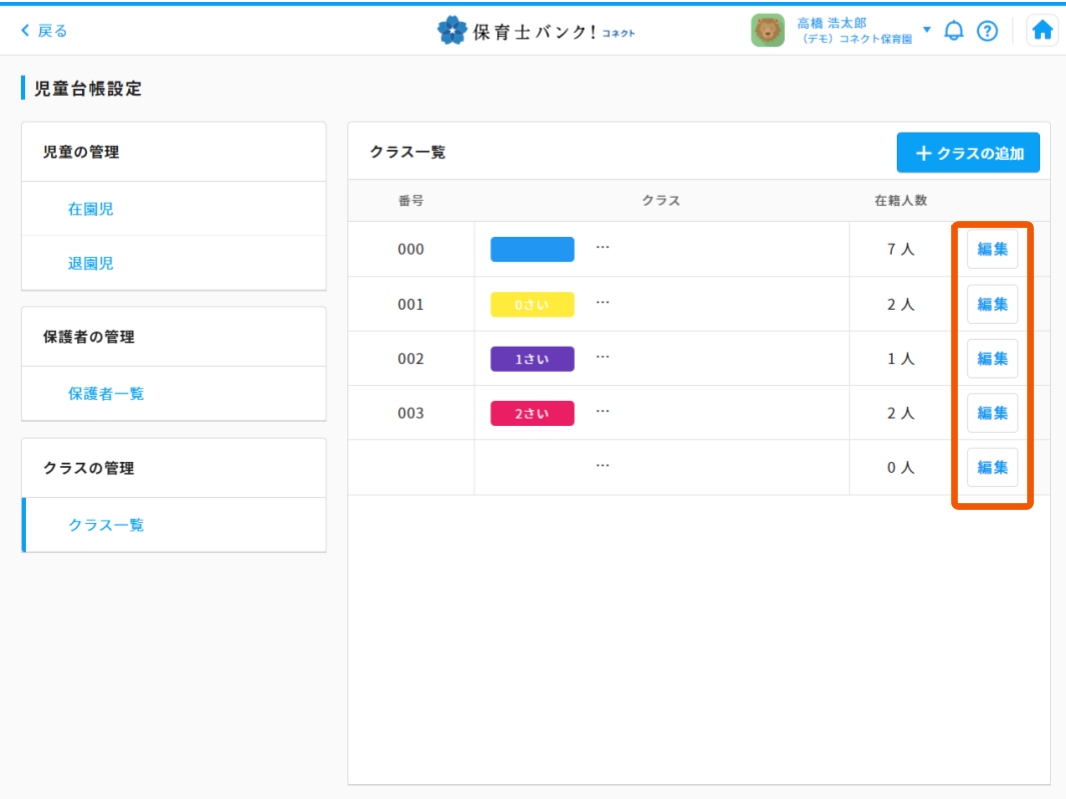Click 編集 for the 1さい class

pos(992,358)
